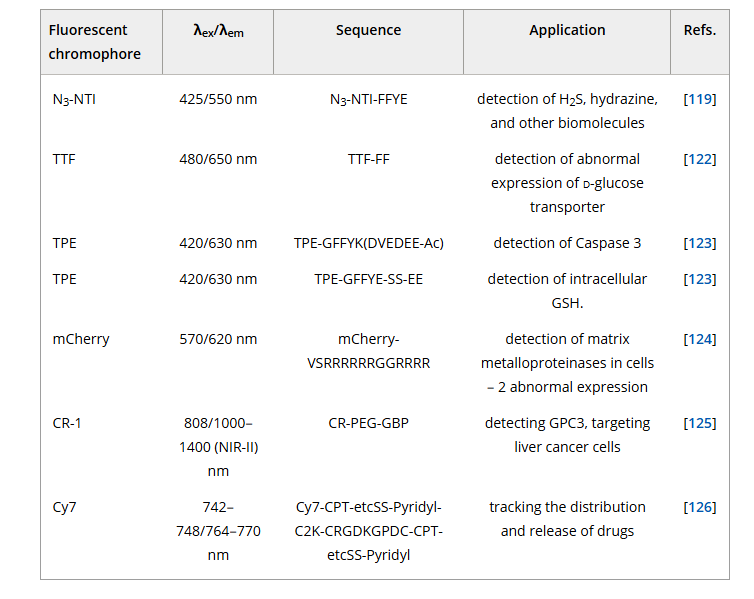Select the TPE-GFFYE-SS-EE sequence text
Screen dimensions: 754x599
pos(368,279)
